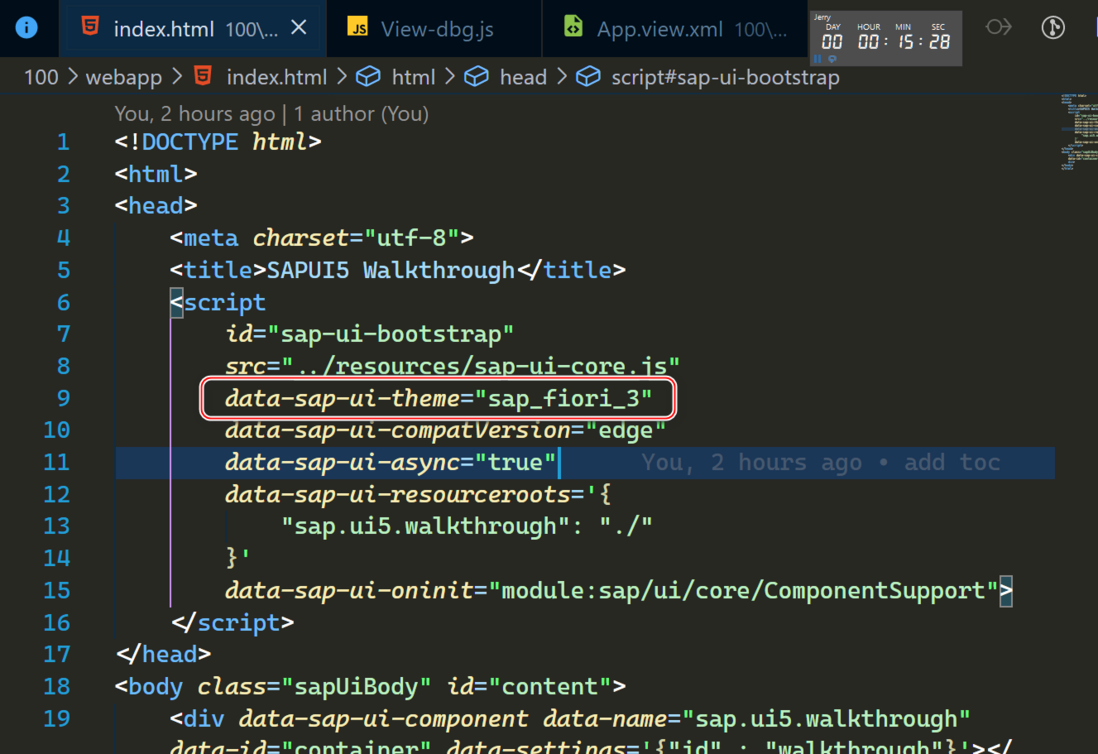Close the index.html tab
This screenshot has height=754, width=1098.
pyautogui.click(x=299, y=27)
